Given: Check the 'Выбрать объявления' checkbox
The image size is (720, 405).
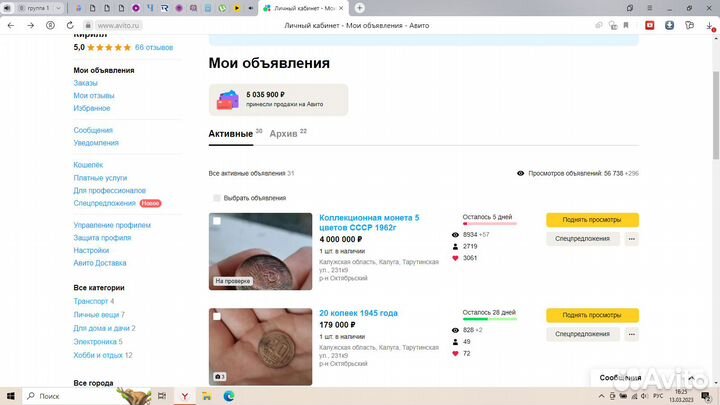Looking at the screenshot, I should click(x=217, y=198).
